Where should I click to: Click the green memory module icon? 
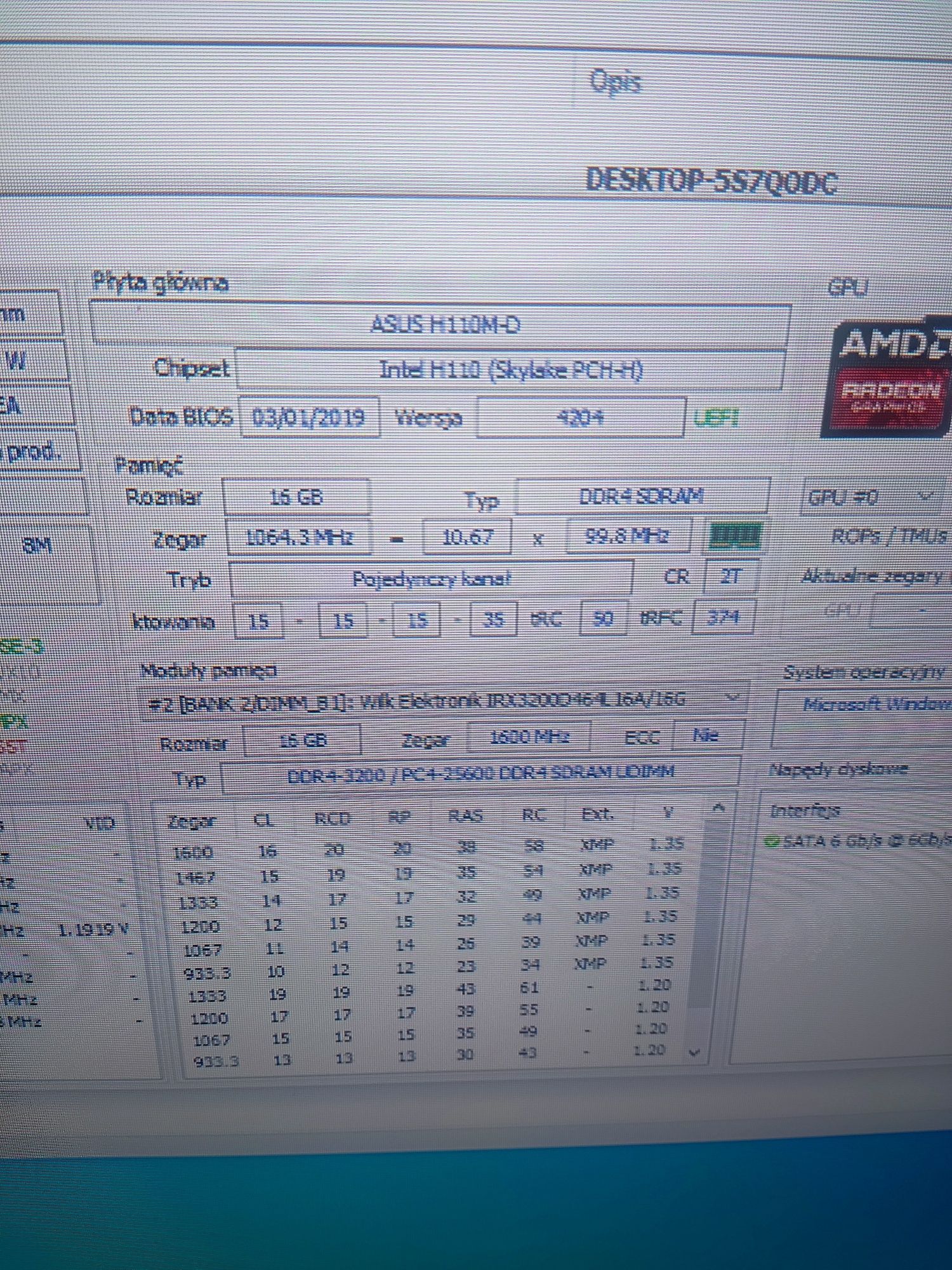click(735, 537)
